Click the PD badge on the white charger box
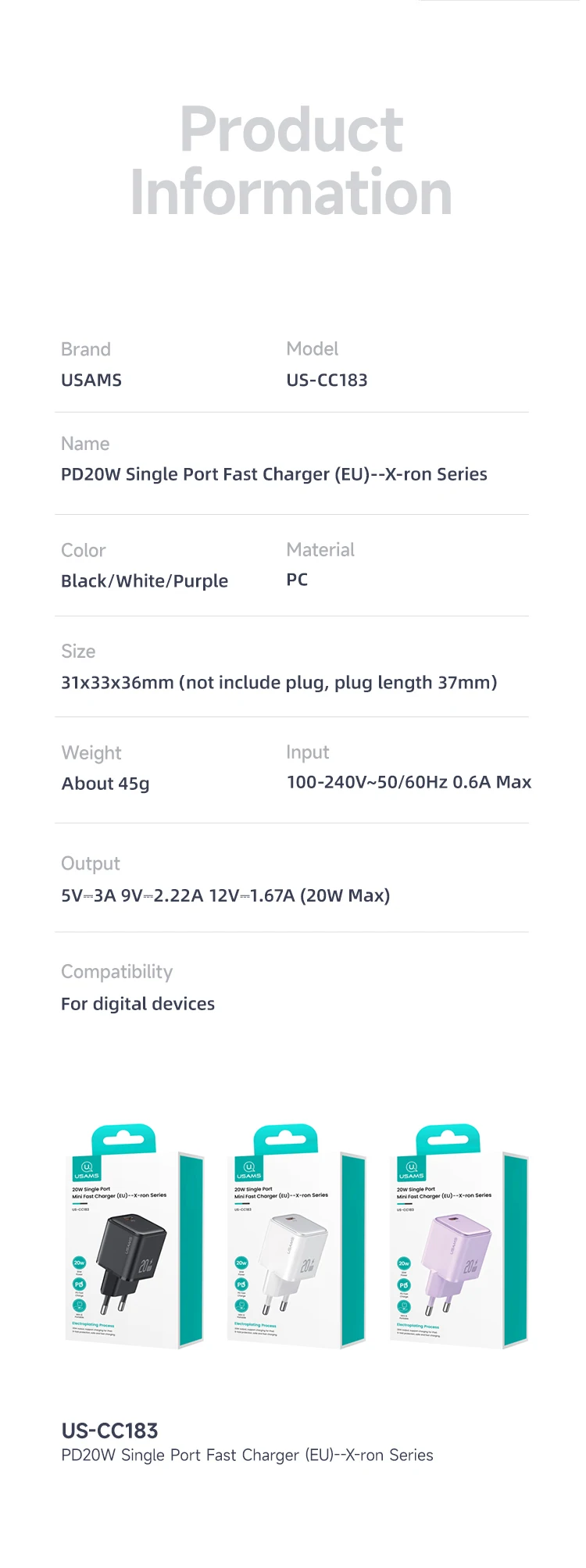586x1568 pixels. 241,1284
